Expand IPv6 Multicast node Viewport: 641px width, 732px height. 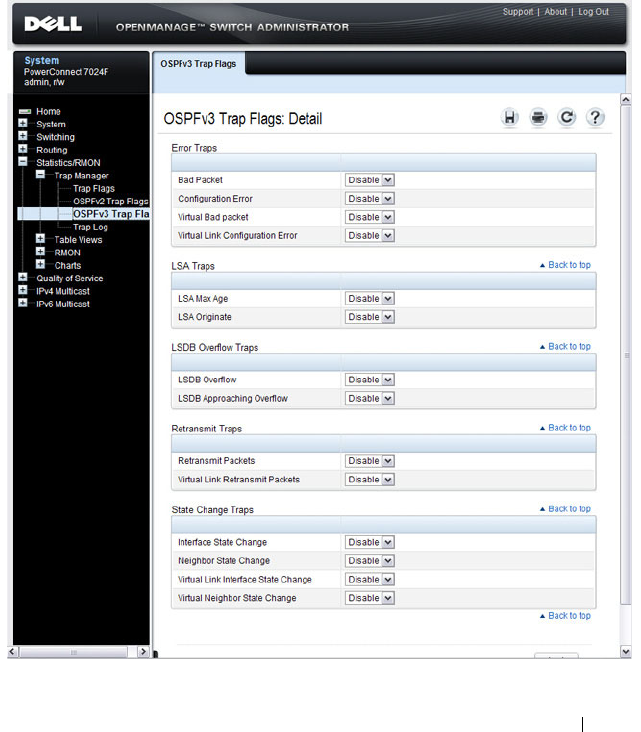point(22,303)
